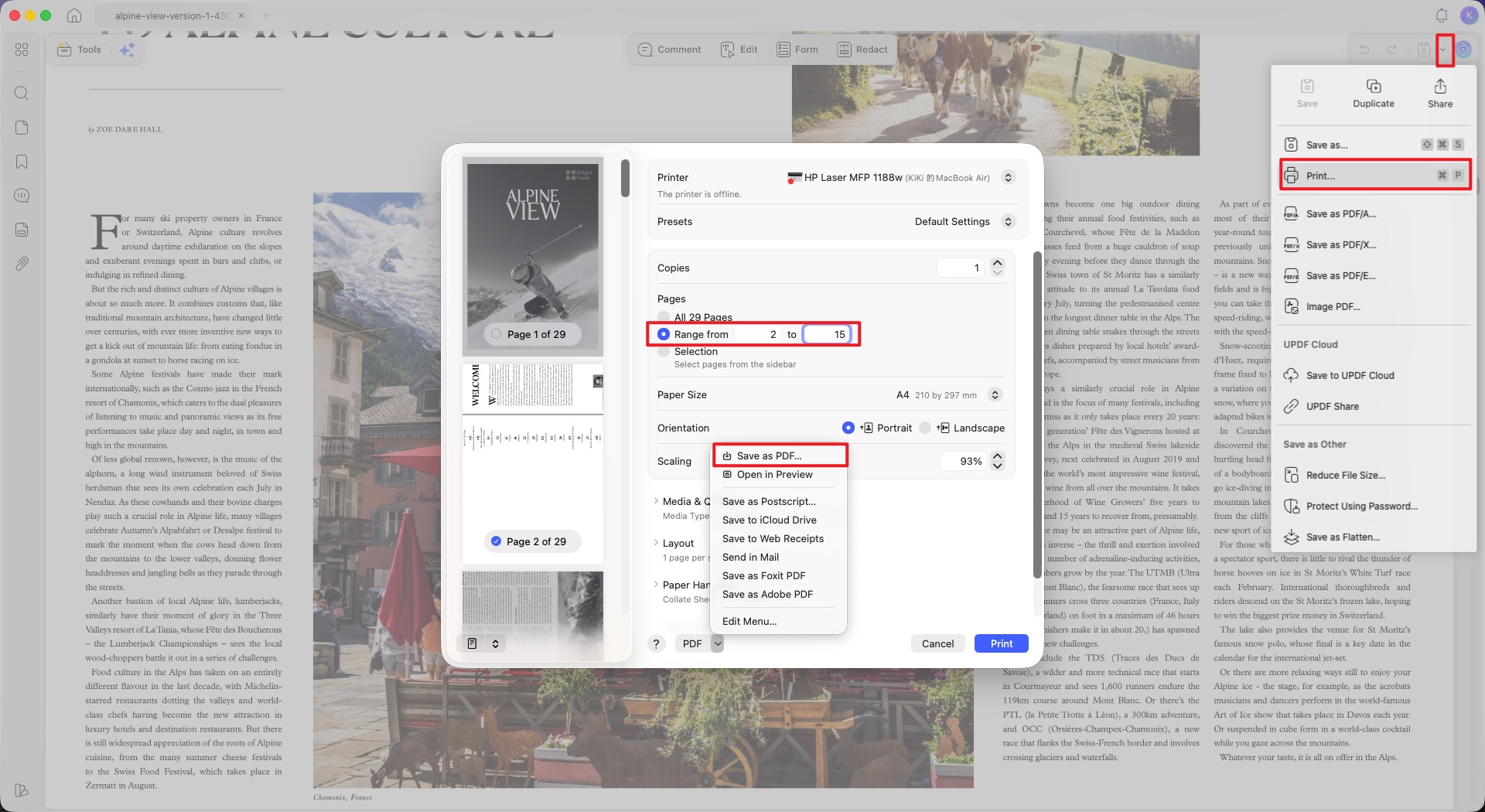Click Protect Using Password...
Viewport: 1485px width, 812px height.
coord(1374,507)
